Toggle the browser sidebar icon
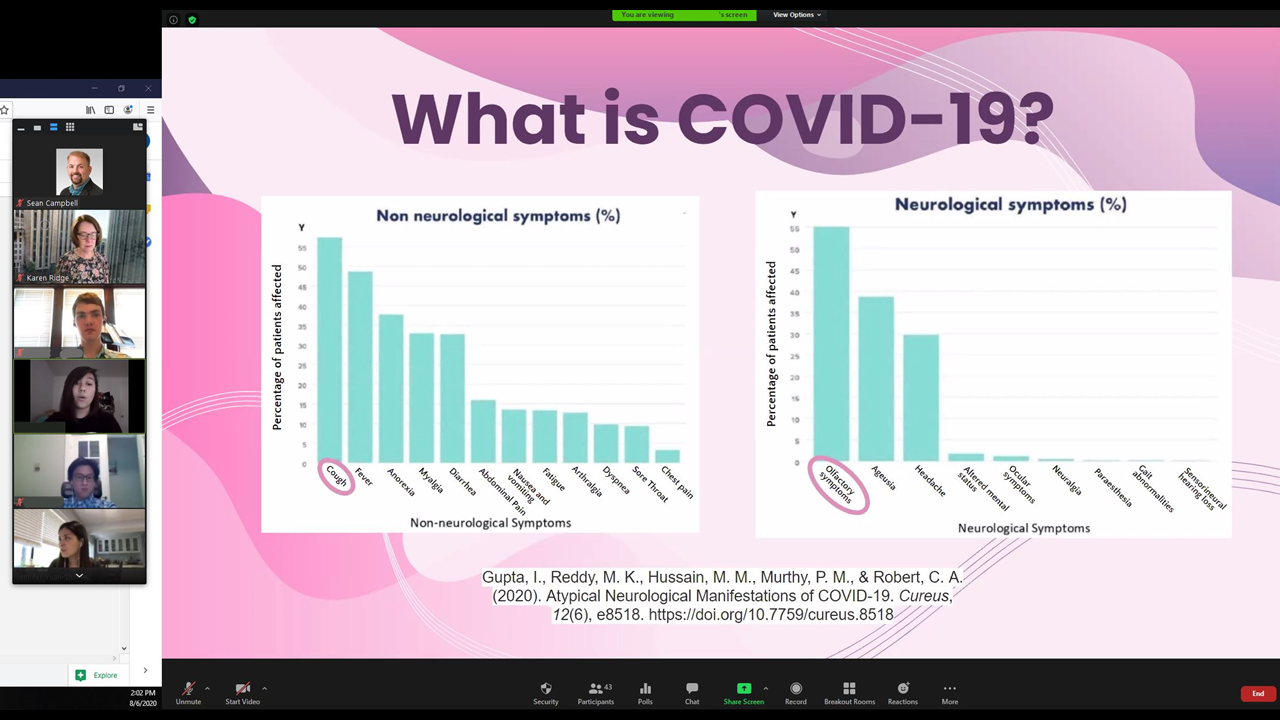1280x720 pixels. (109, 110)
